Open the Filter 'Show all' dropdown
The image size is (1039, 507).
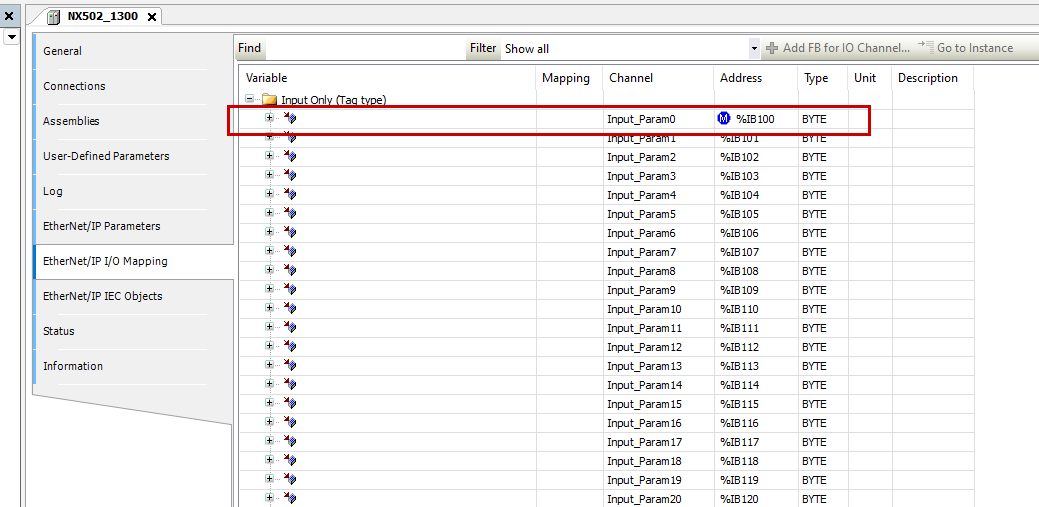click(x=754, y=48)
